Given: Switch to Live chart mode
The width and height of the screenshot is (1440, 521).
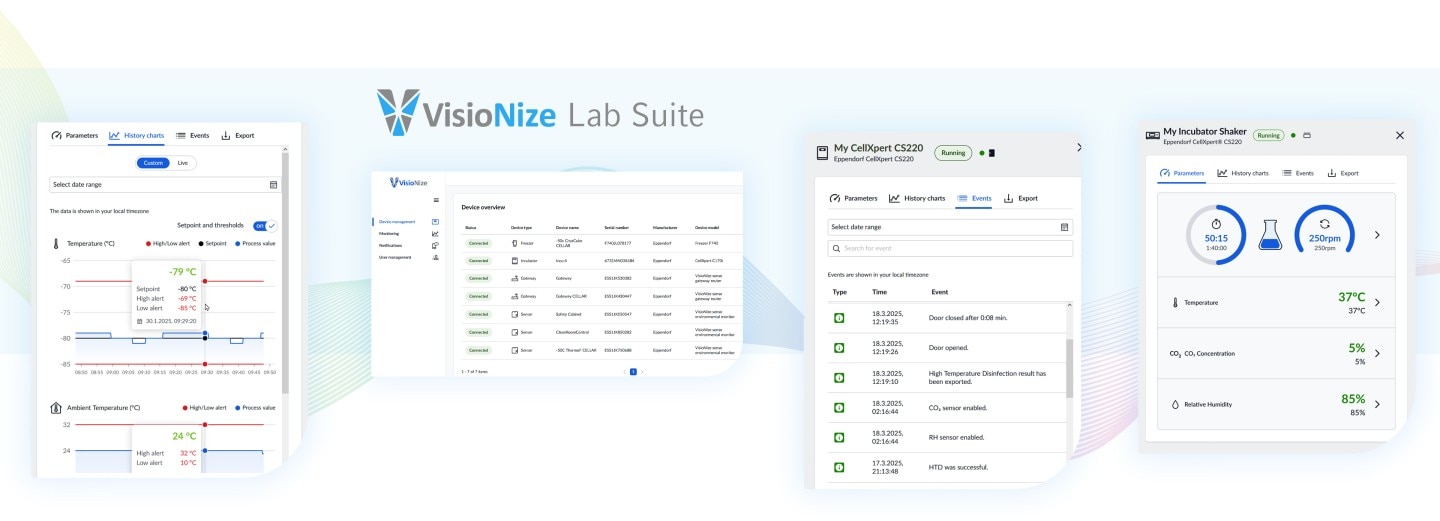Looking at the screenshot, I should (183, 163).
